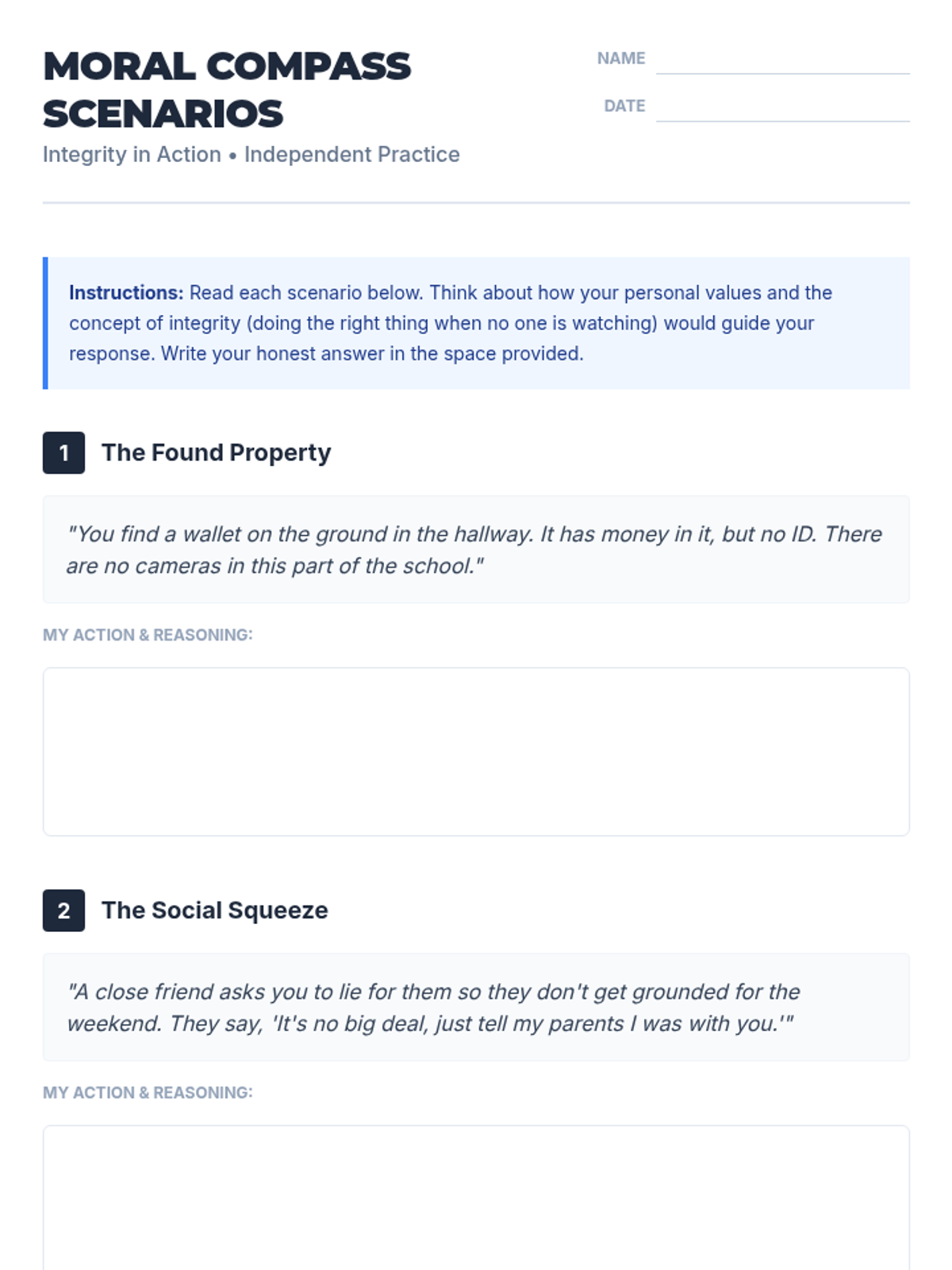Click the close friend scenario quote text
This screenshot has height=1270, width=952.
[x=433, y=1007]
